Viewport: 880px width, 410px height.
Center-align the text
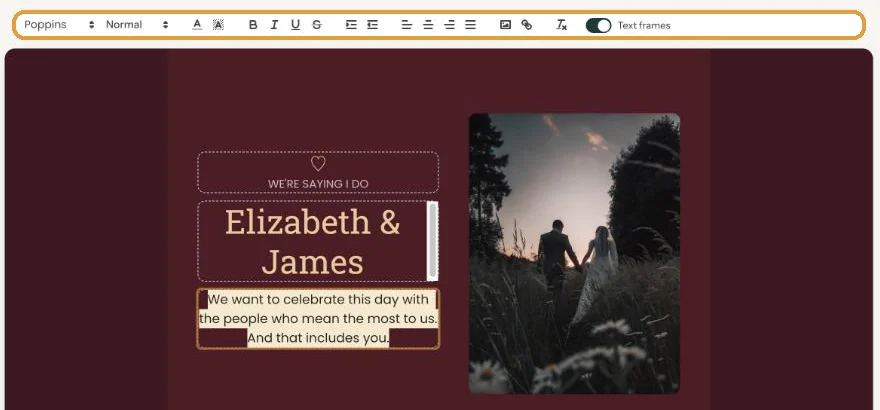[428, 25]
